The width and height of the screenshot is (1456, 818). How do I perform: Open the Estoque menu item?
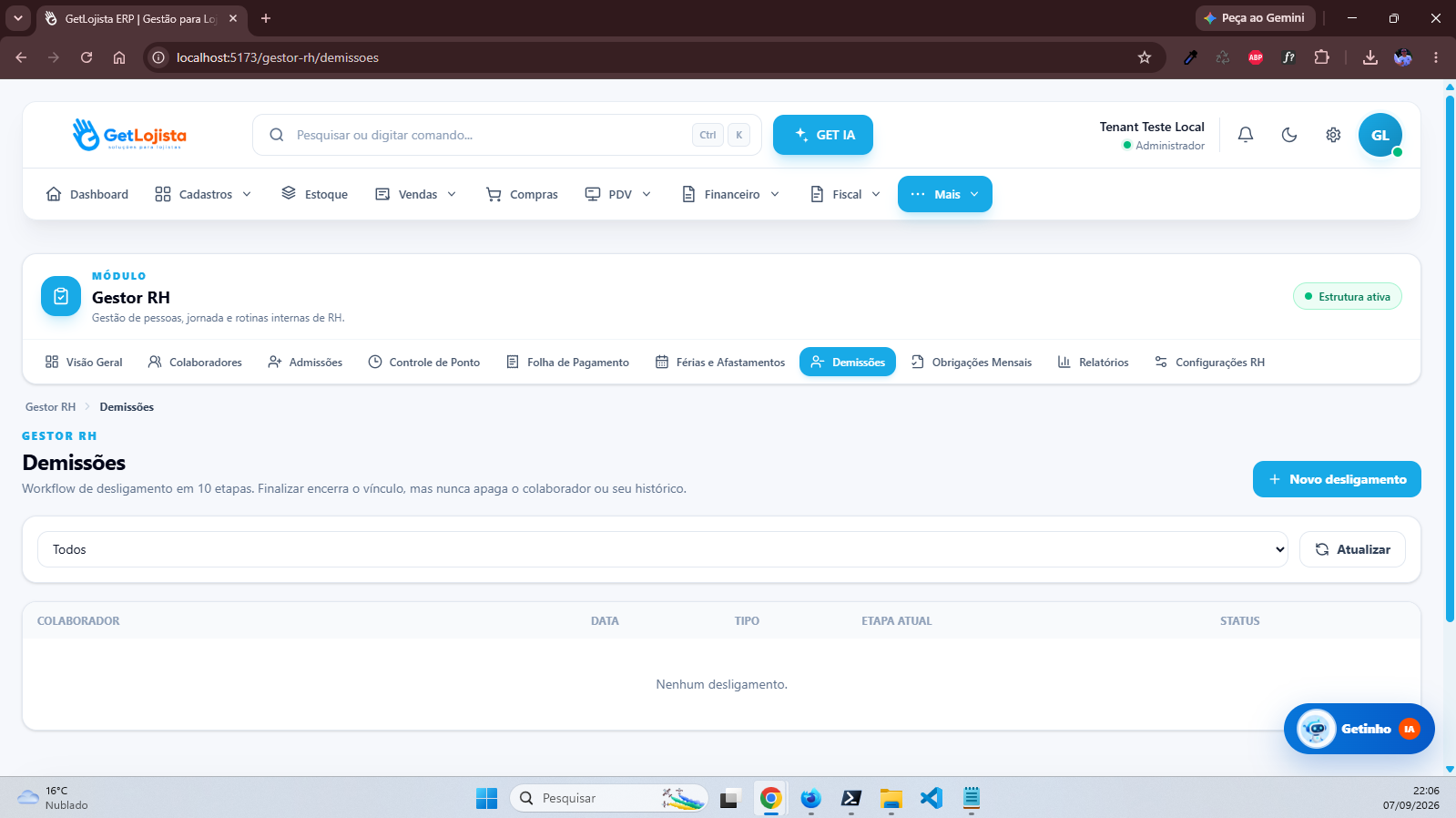[x=315, y=194]
